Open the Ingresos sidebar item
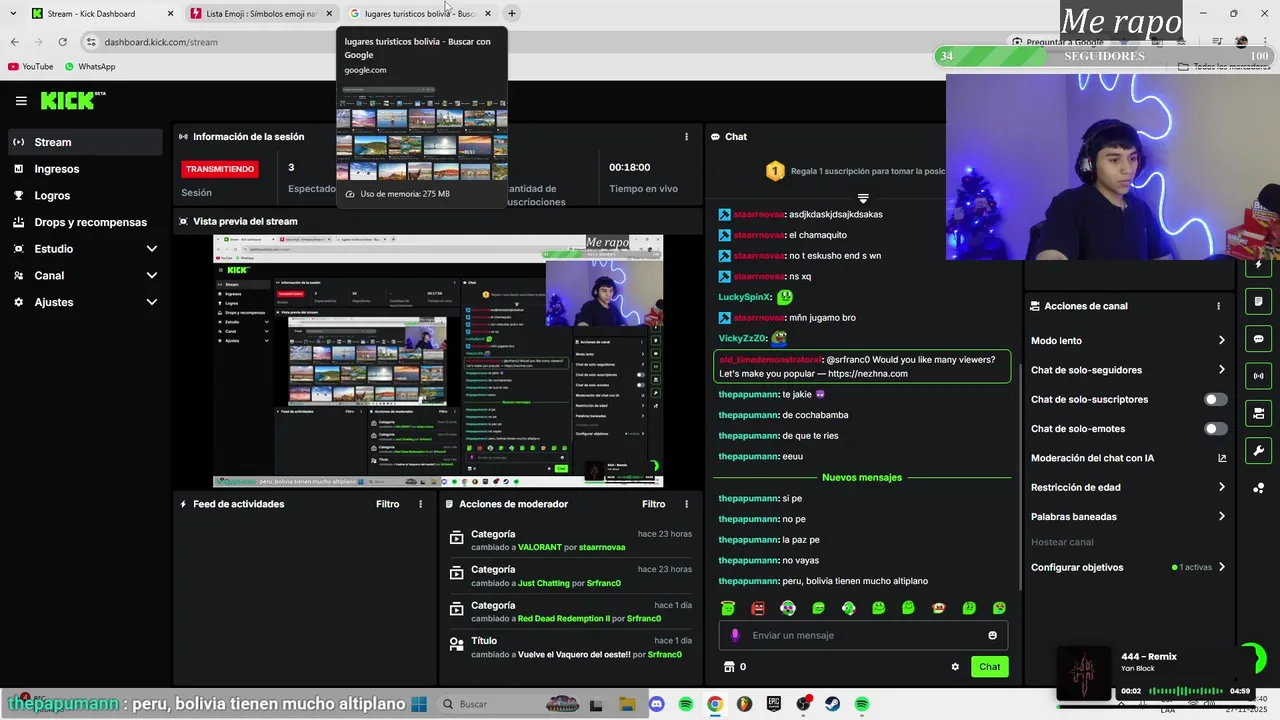This screenshot has height=720, width=1280. click(83, 169)
